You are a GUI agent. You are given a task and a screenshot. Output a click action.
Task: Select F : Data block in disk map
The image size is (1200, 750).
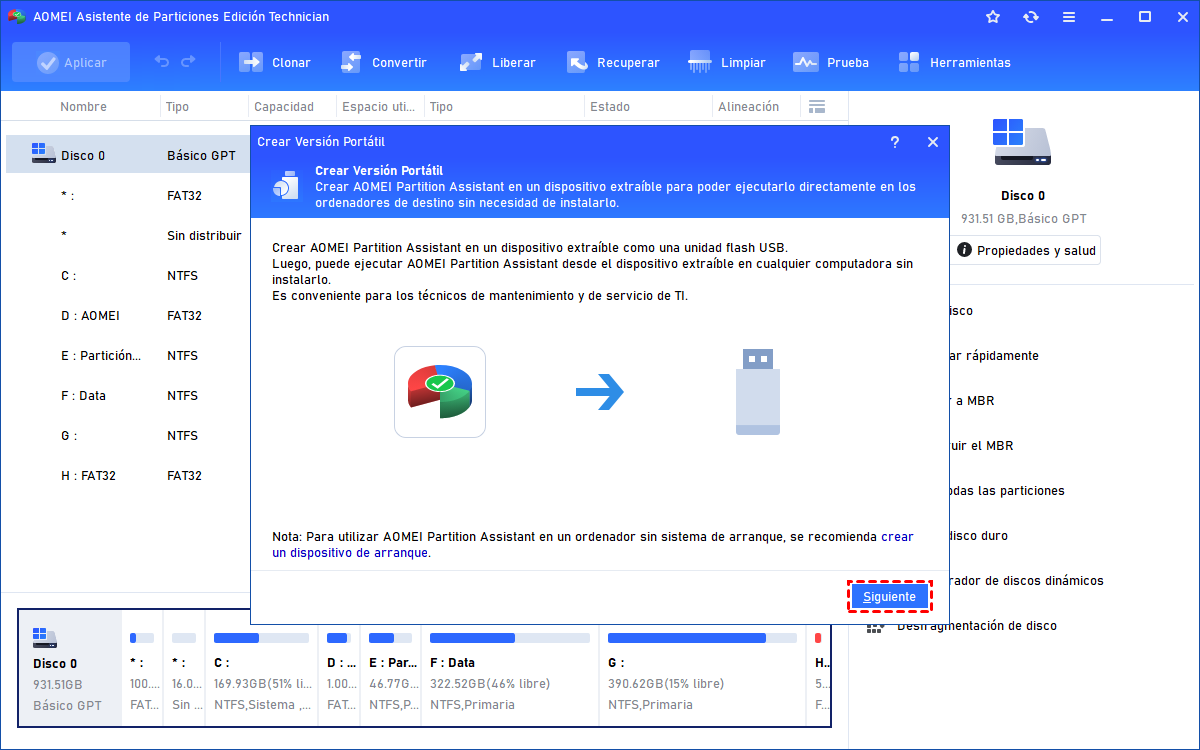click(510, 668)
